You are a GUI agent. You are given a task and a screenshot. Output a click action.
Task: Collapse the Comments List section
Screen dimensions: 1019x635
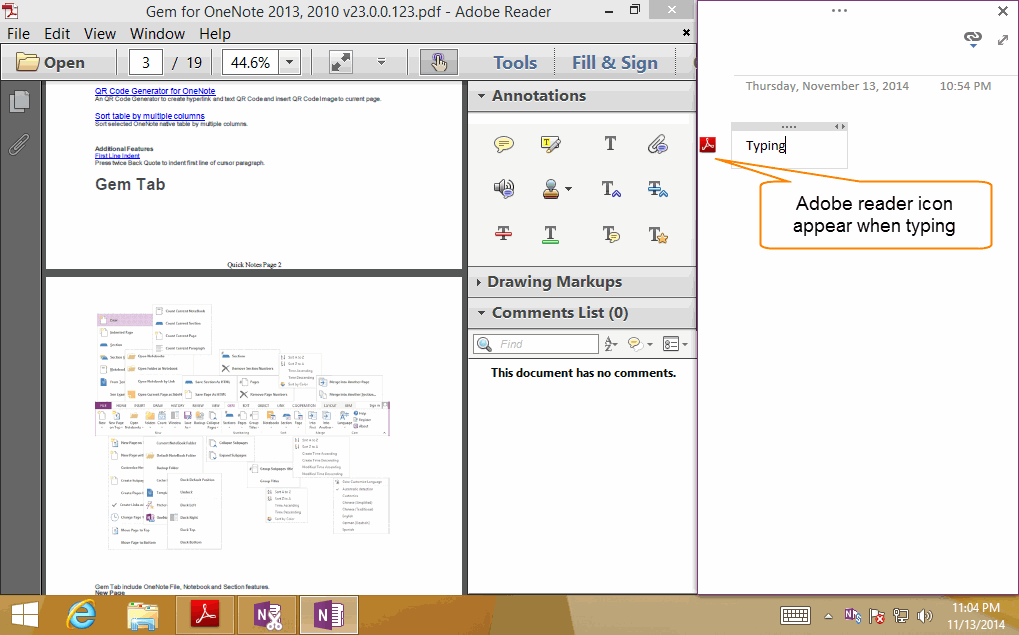coord(482,313)
